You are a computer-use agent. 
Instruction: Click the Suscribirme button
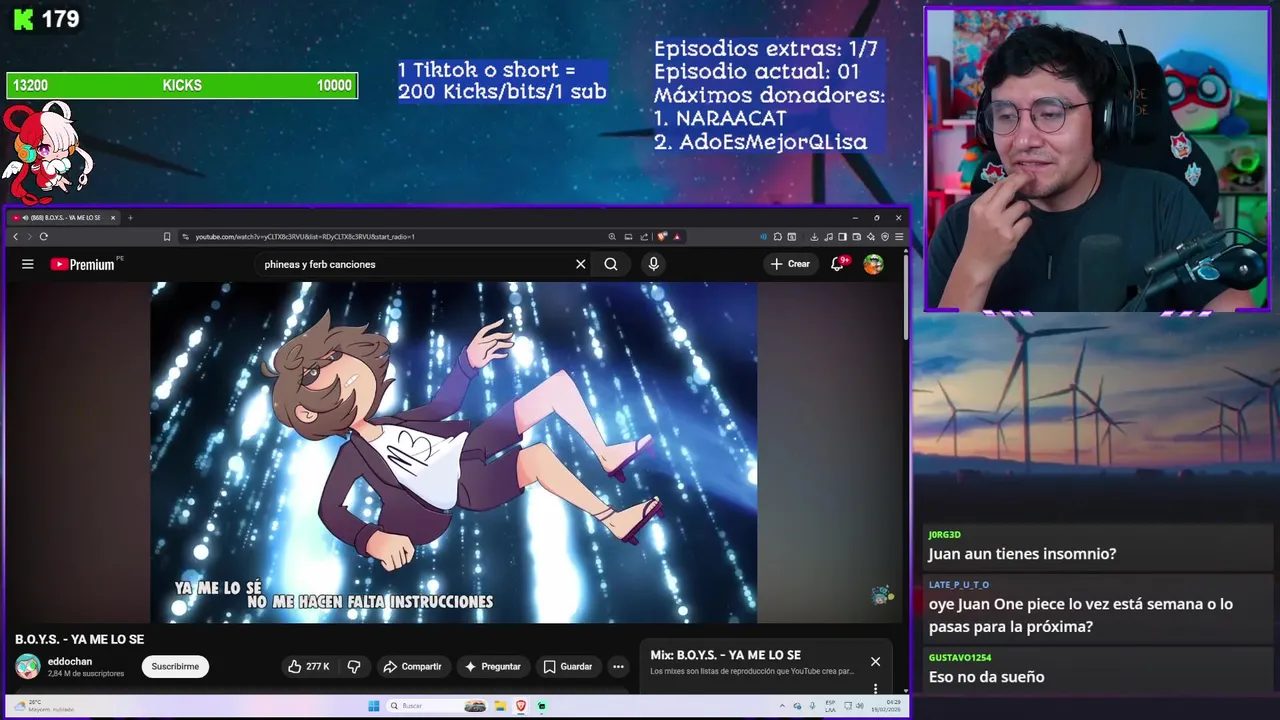175,666
